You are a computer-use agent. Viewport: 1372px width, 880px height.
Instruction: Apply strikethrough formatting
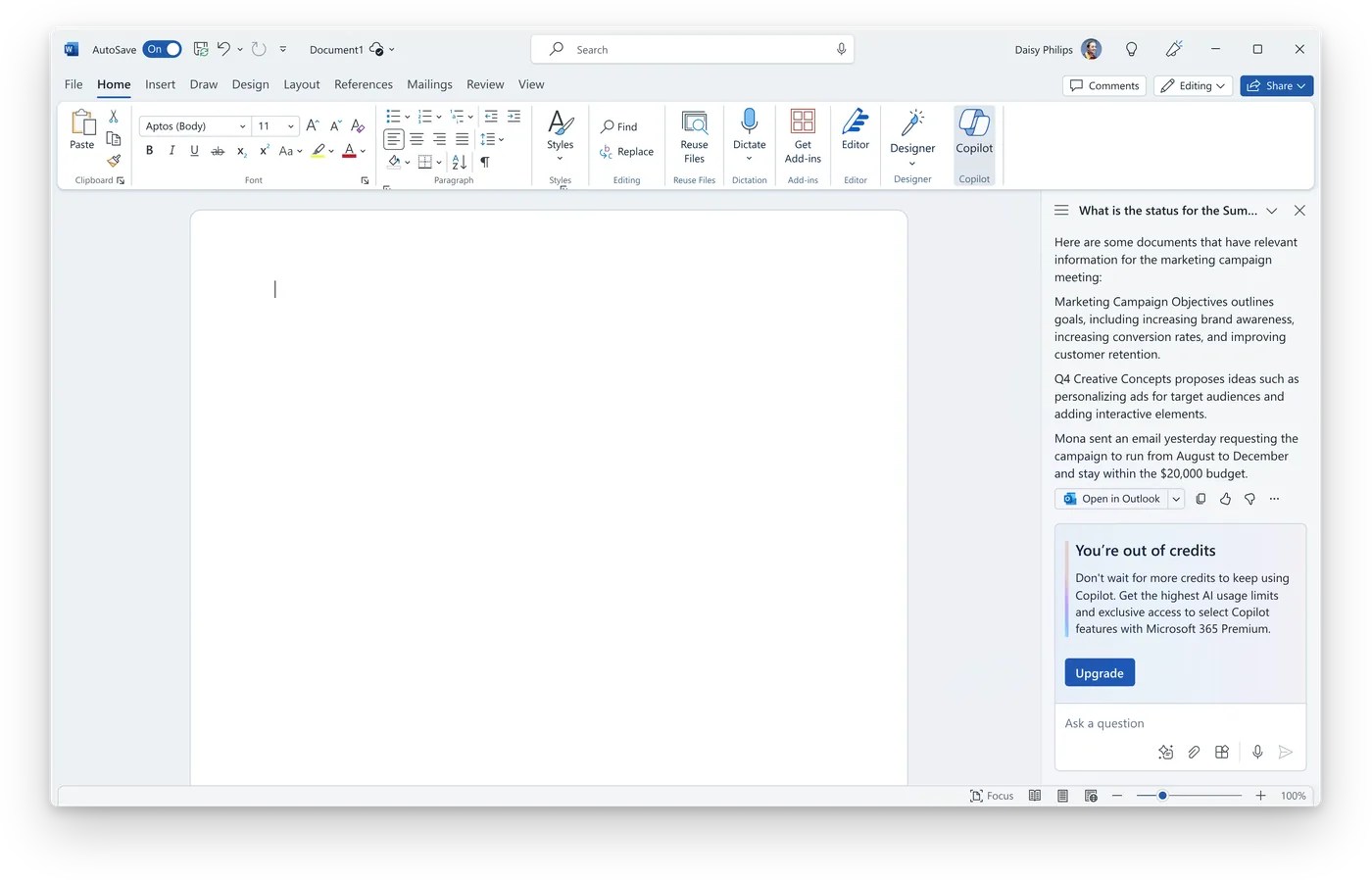(x=218, y=151)
